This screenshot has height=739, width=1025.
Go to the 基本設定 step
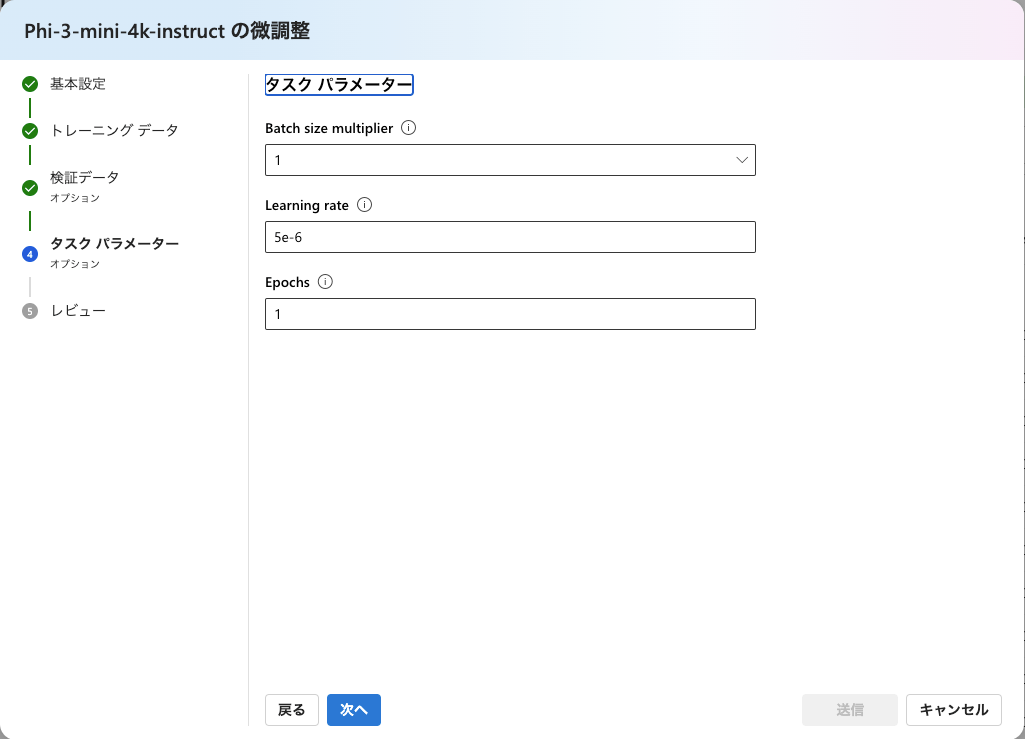tap(78, 84)
